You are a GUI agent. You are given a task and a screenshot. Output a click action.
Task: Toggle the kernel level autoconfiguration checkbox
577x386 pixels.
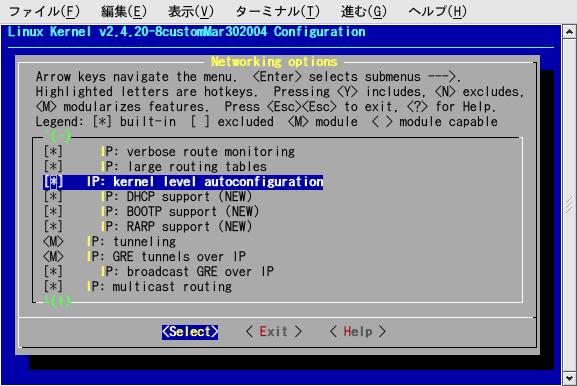[x=53, y=181]
